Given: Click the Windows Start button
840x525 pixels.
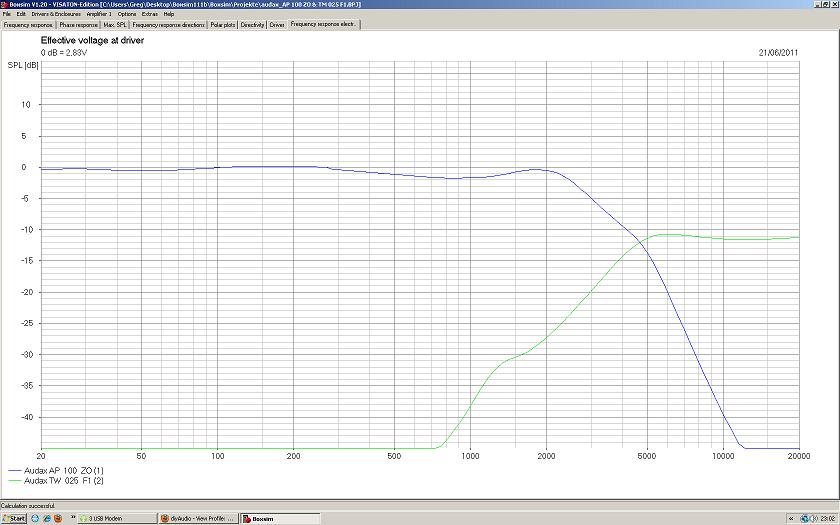Looking at the screenshot, I should [x=14, y=519].
